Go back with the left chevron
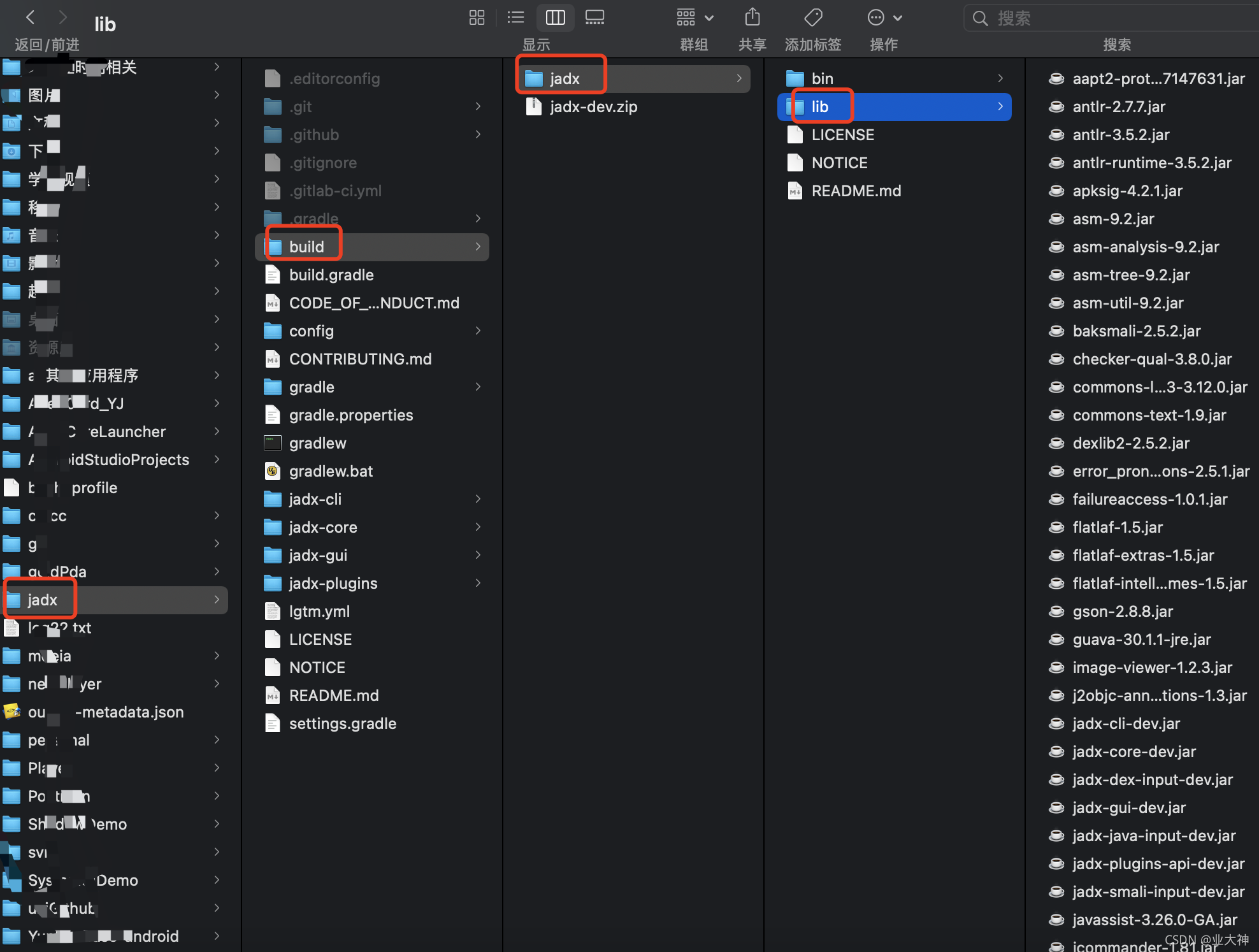 click(x=30, y=17)
